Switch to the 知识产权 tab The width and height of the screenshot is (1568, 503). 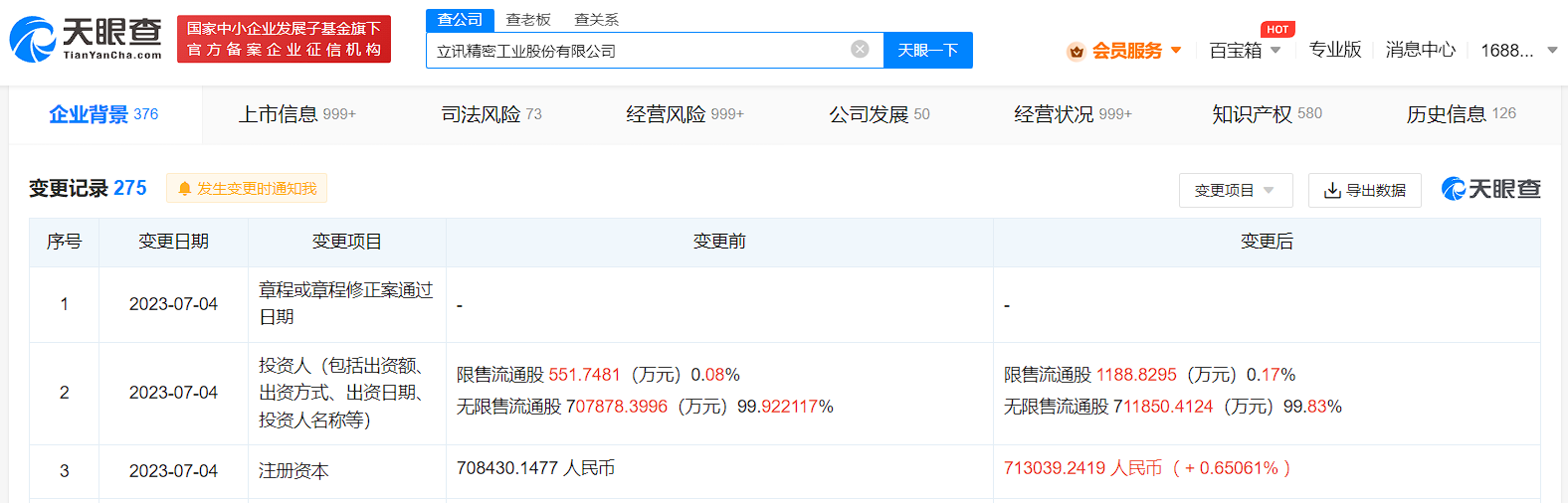coord(1267,114)
